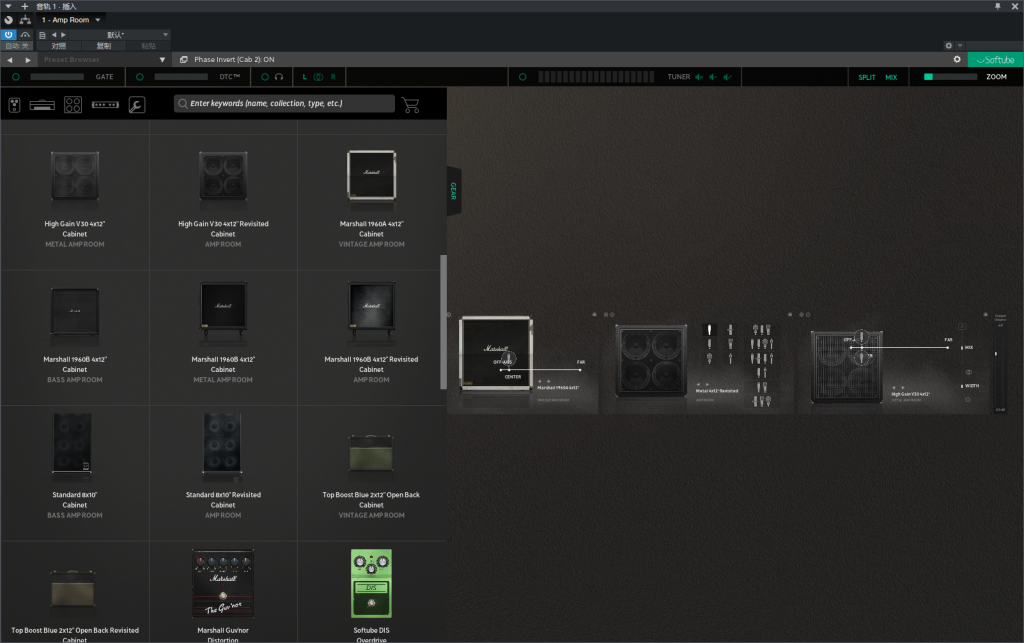Toggle the right channel R button
The image size is (1024, 643).
point(333,77)
